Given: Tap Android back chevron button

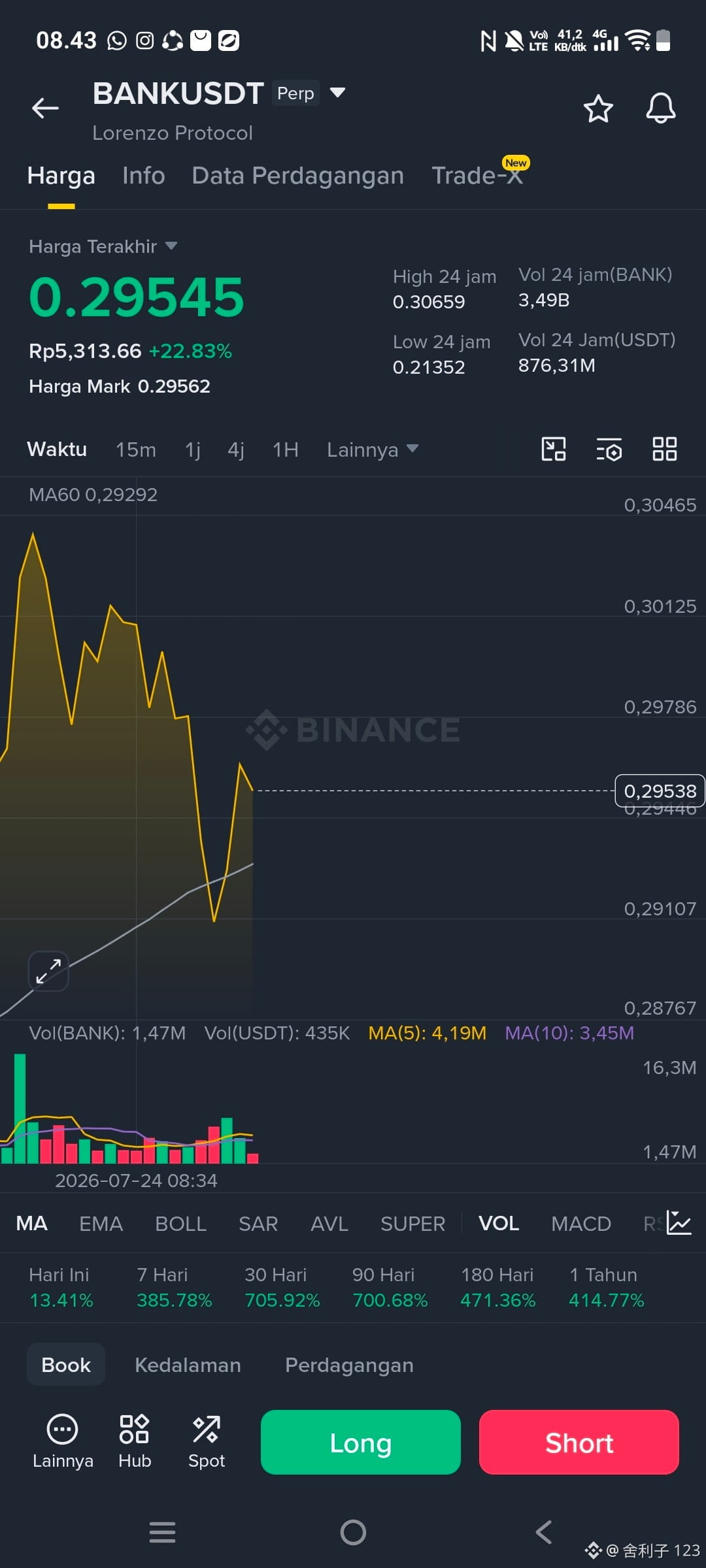Looking at the screenshot, I should point(543,1532).
